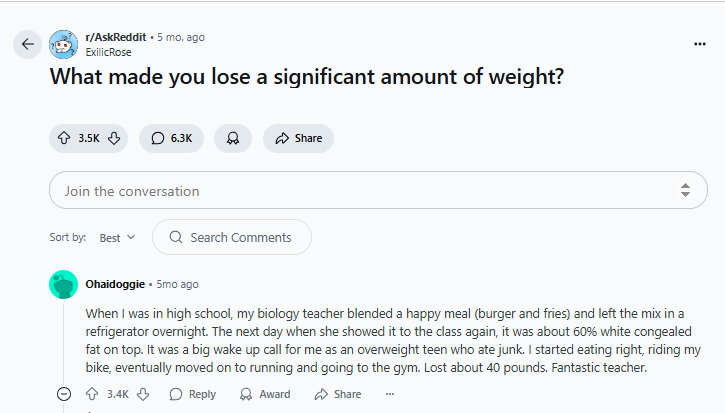Screen dimensions: 725x413
Task: Downvote Ohaidoggie's comment
Action: tap(143, 394)
